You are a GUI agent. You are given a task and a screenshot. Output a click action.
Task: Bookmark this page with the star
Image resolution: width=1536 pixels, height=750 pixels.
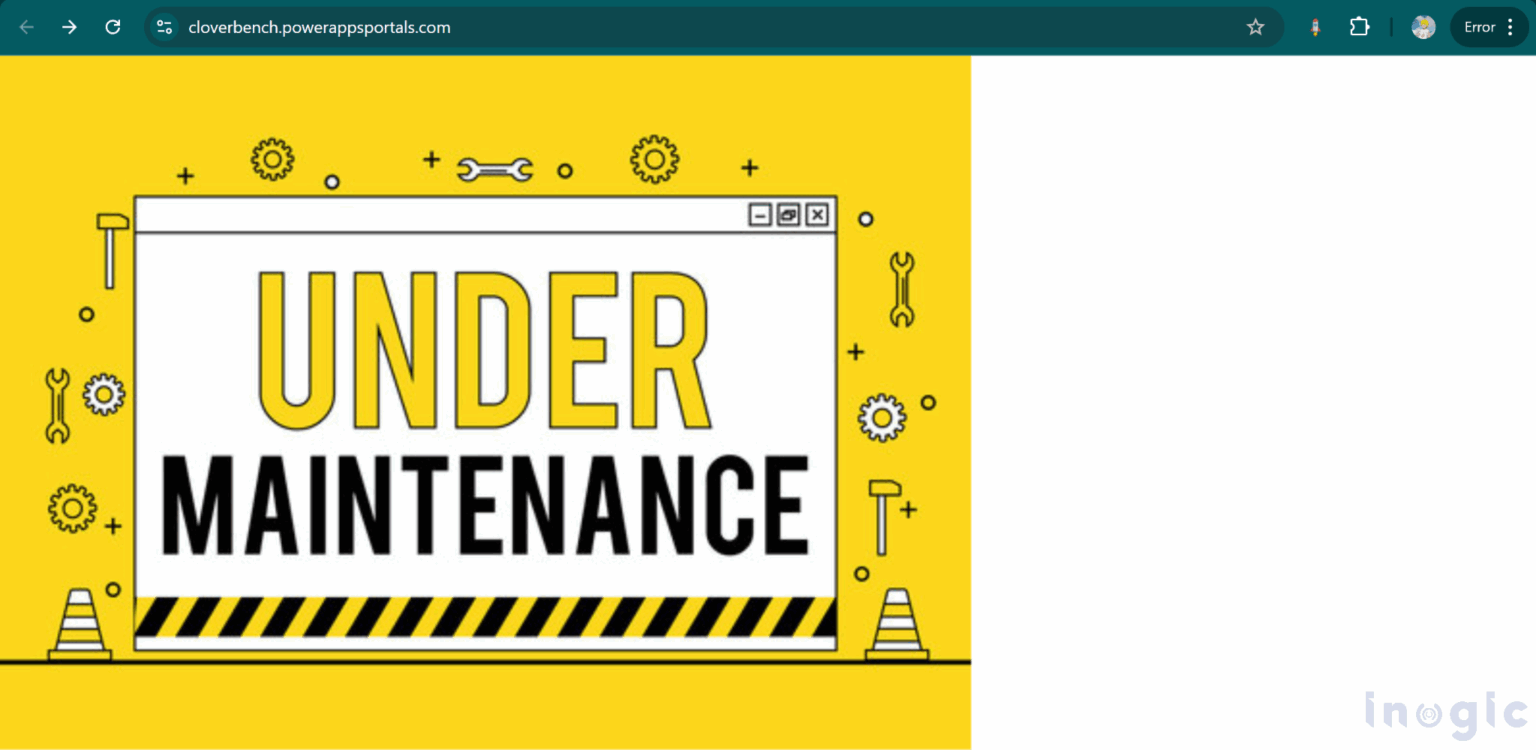tap(1255, 27)
